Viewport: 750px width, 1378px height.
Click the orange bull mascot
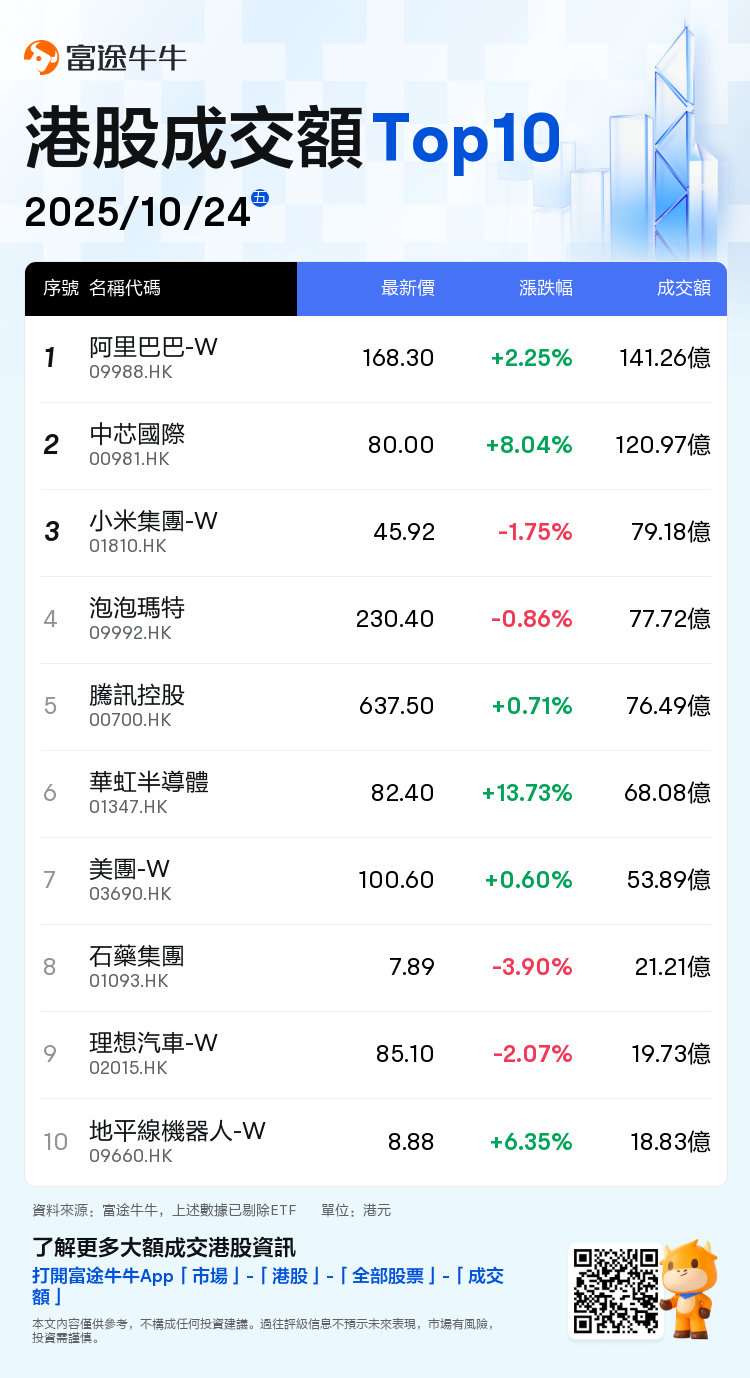(x=689, y=1288)
